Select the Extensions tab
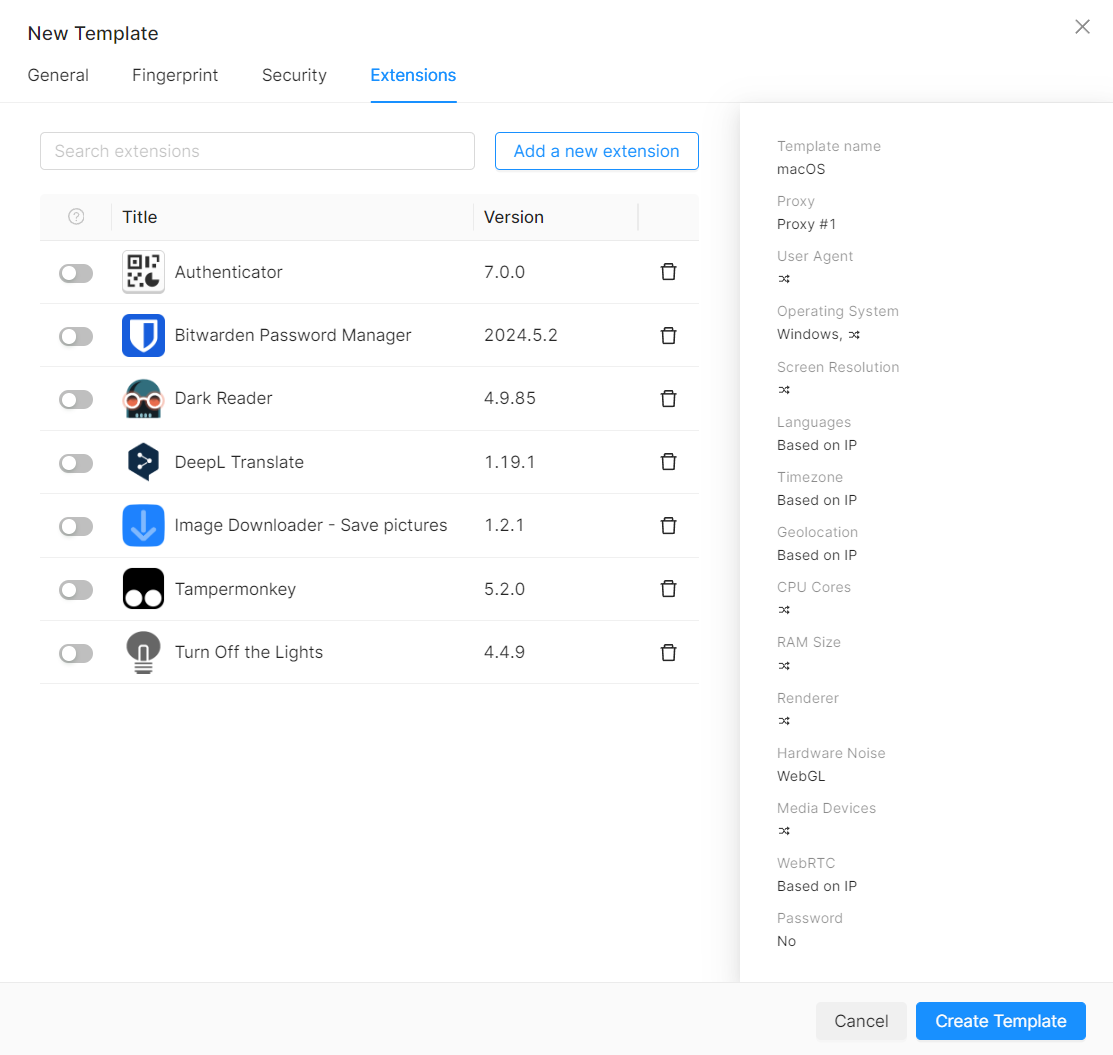 (x=413, y=75)
